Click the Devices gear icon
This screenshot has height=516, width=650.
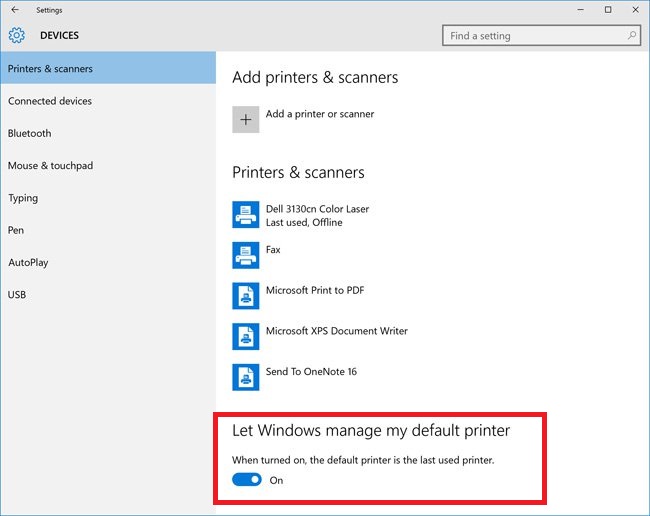pos(17,35)
